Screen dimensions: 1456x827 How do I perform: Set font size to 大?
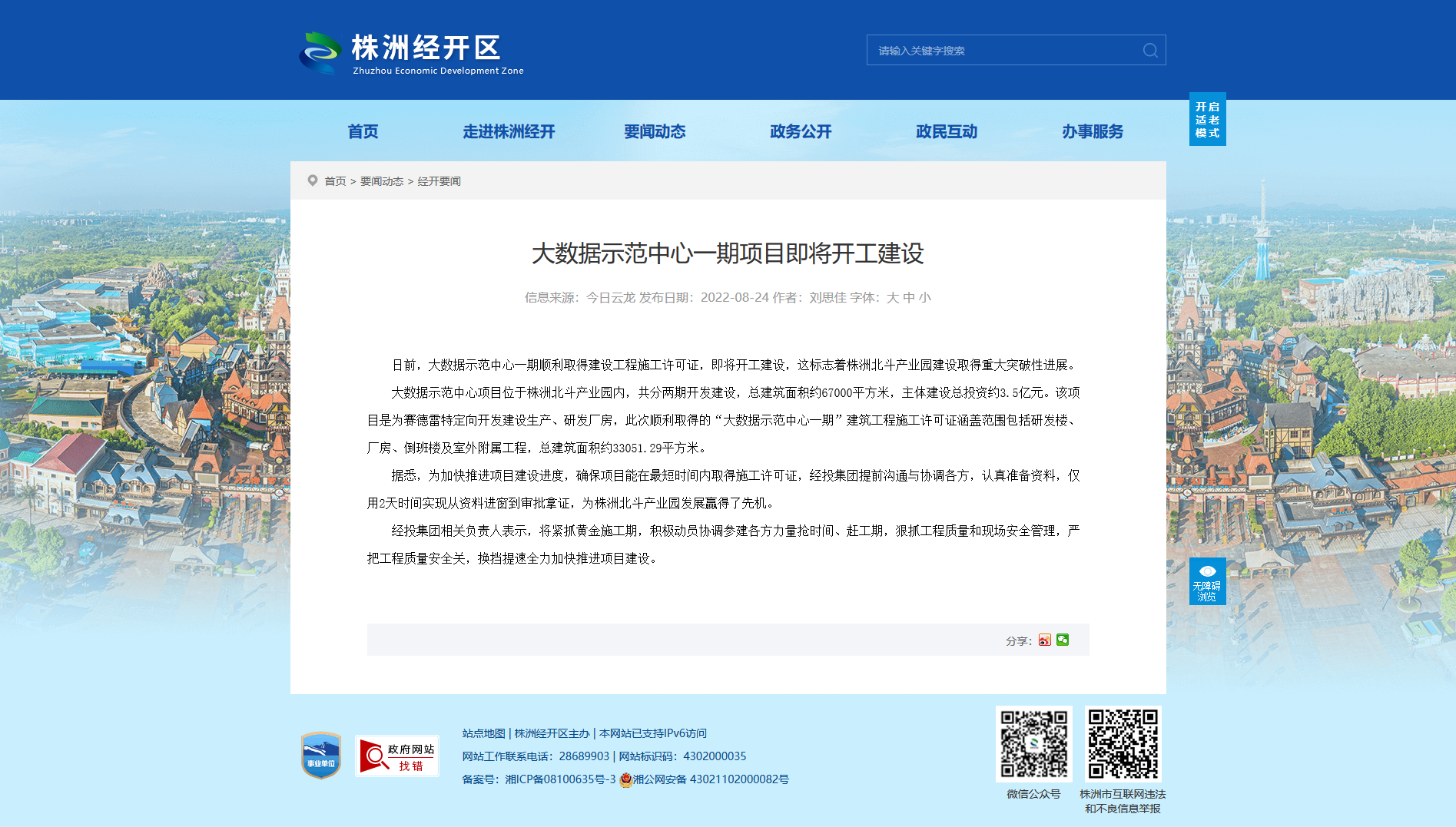(x=893, y=297)
